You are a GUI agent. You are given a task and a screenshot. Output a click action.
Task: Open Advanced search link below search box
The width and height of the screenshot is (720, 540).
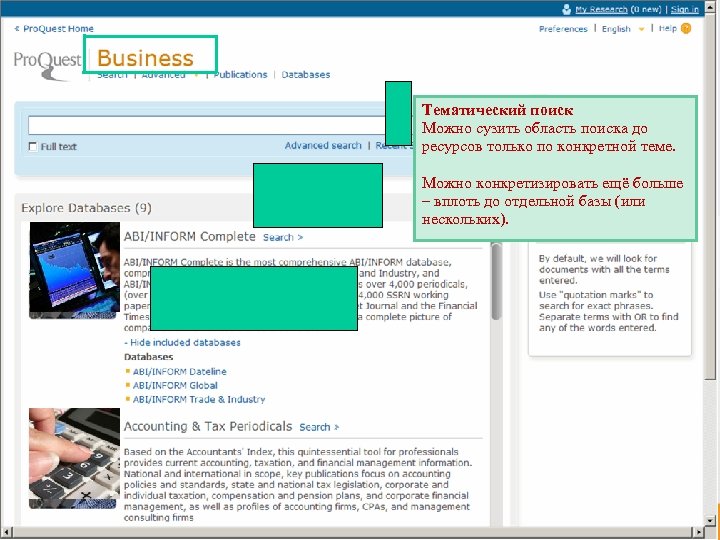click(x=323, y=146)
